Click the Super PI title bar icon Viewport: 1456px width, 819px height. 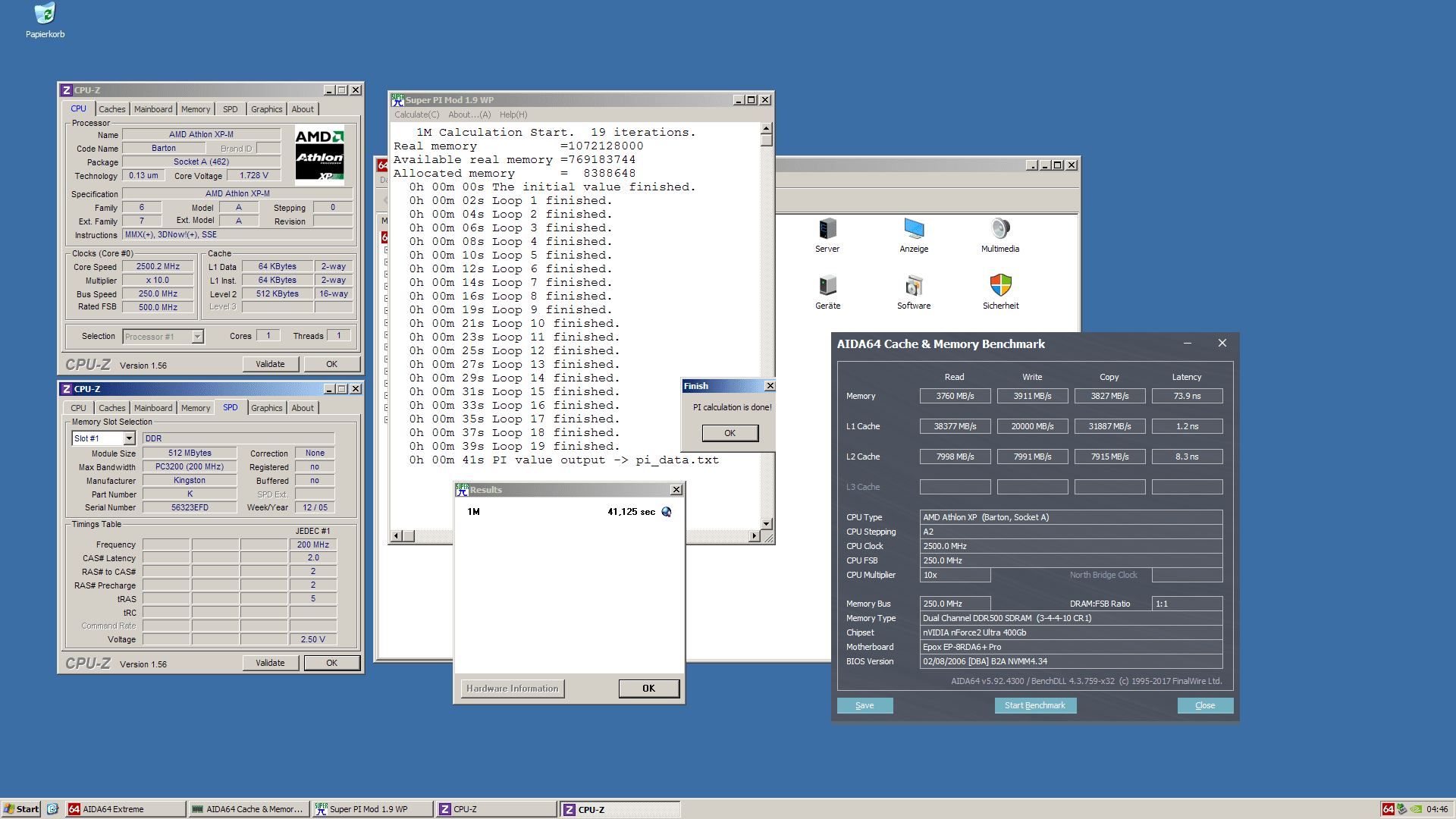tap(397, 99)
